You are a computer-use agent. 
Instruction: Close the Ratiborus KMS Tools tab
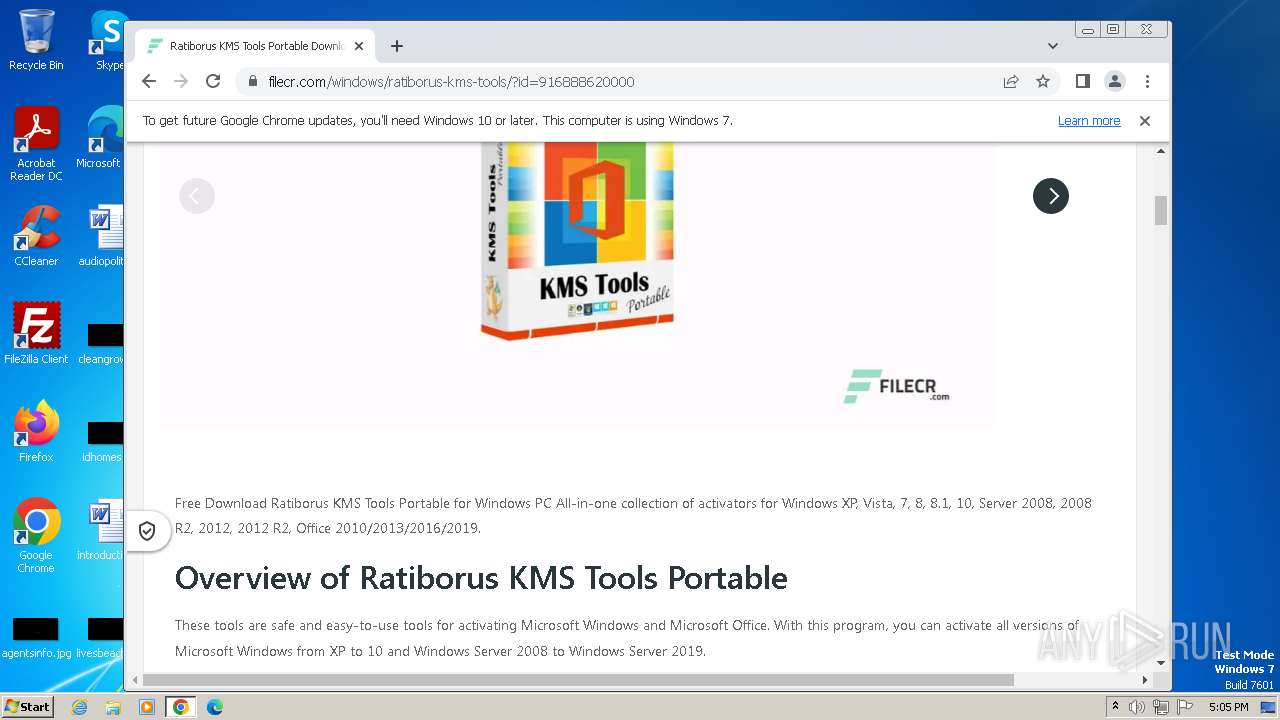(x=359, y=46)
